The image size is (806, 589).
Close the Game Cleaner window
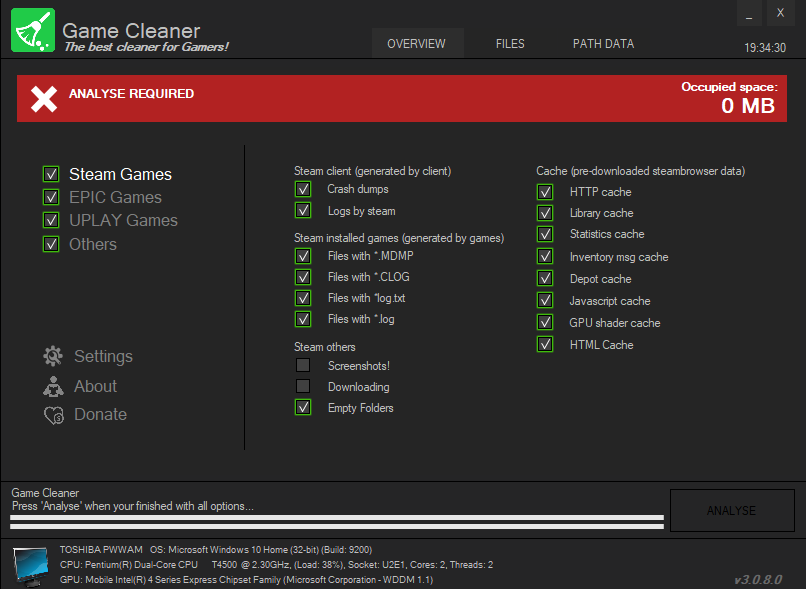780,13
